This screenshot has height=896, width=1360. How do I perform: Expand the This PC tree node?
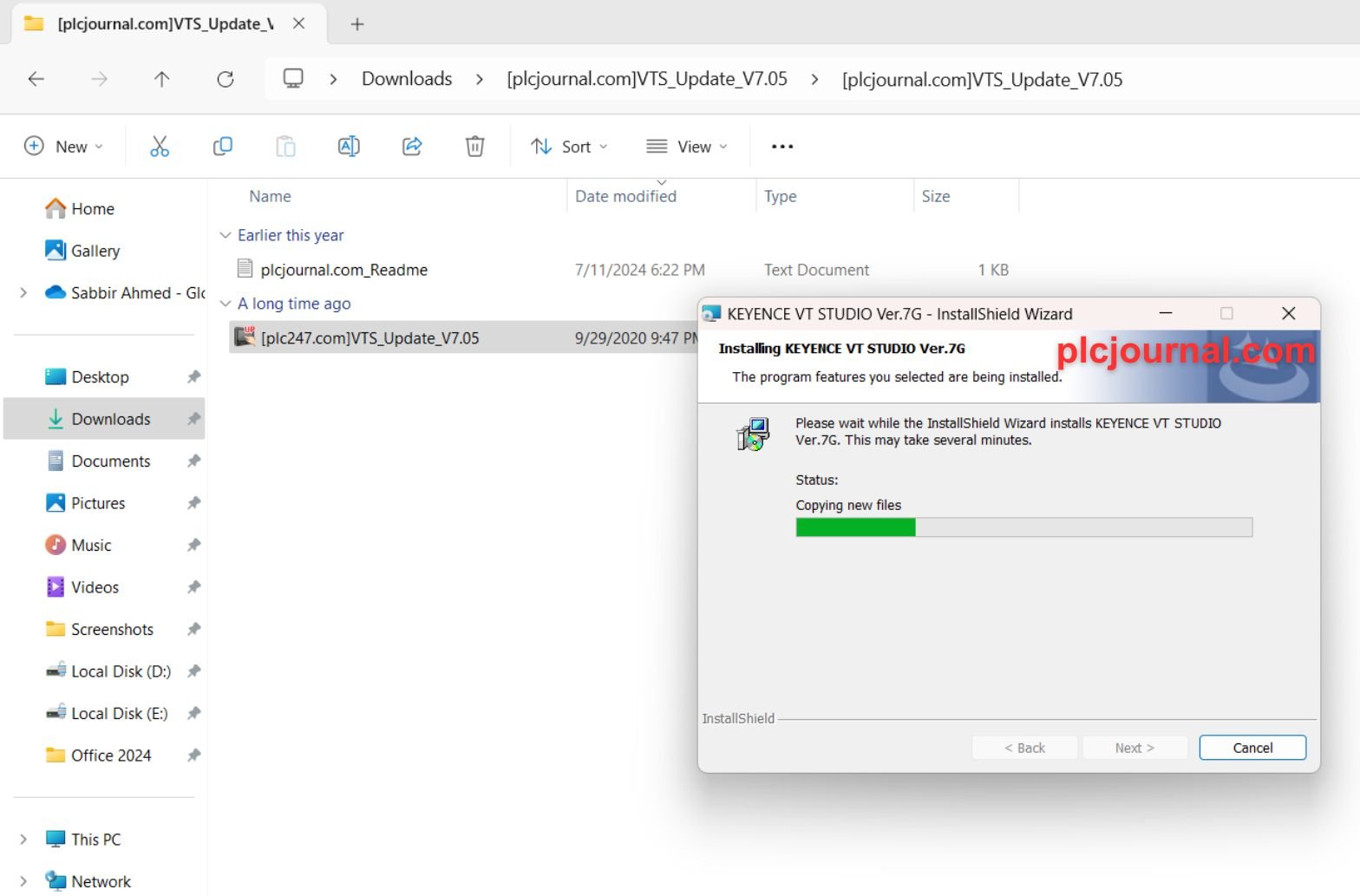click(x=23, y=840)
